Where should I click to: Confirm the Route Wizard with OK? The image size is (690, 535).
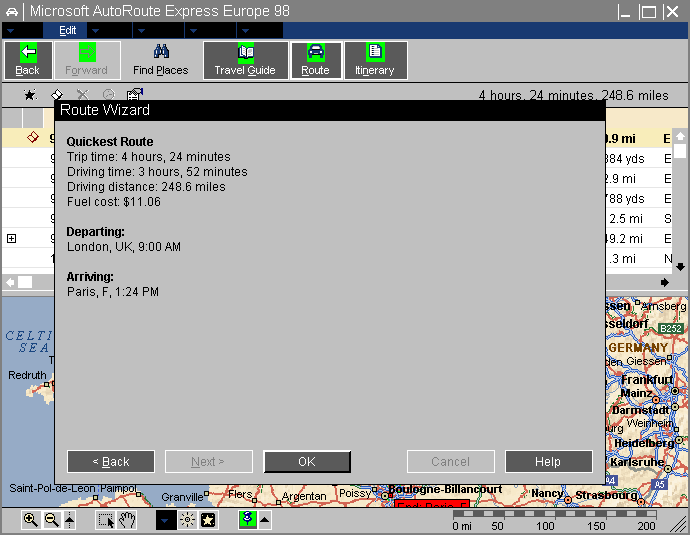coord(307,462)
